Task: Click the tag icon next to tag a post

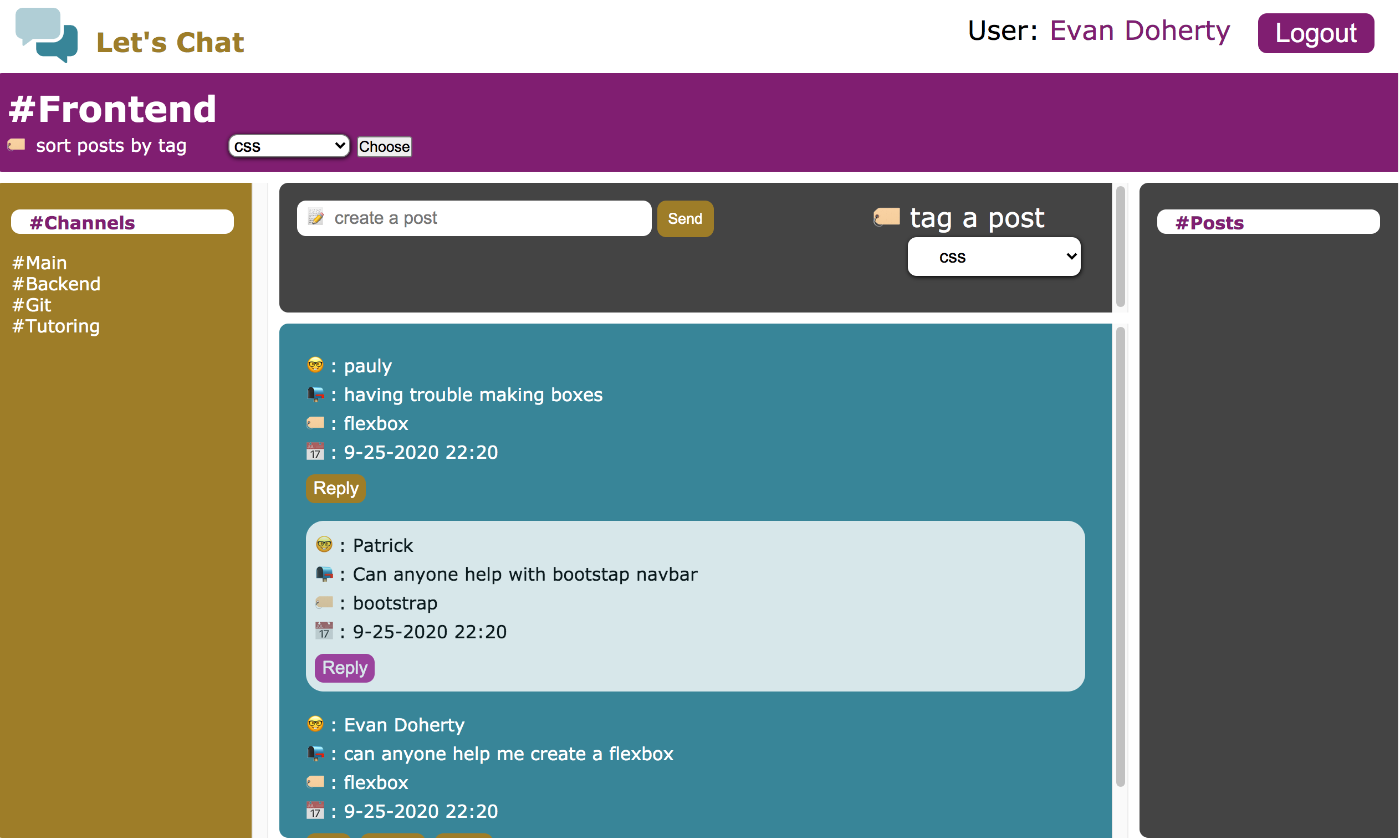Action: (887, 217)
